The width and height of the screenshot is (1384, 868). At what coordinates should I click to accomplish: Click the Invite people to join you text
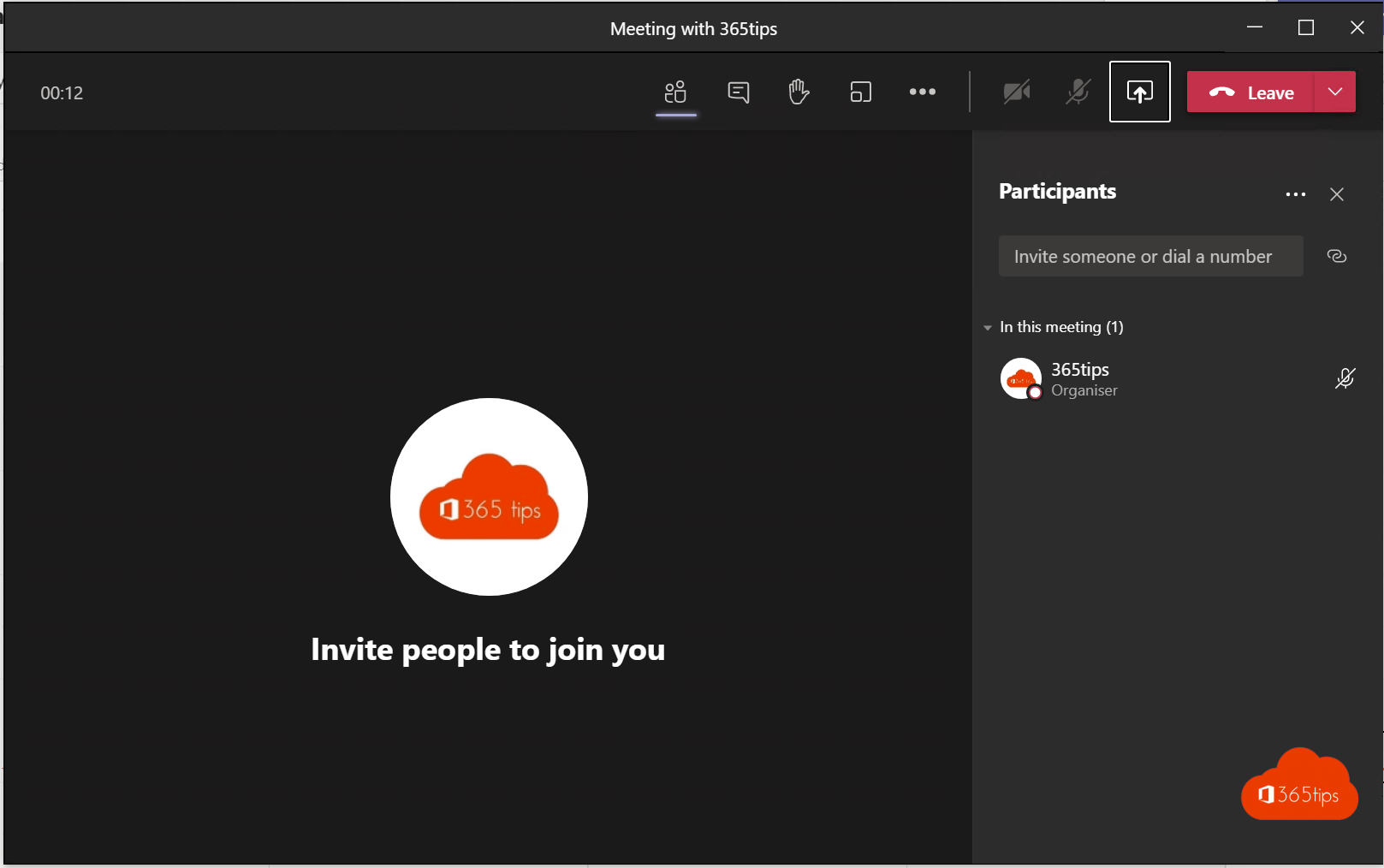pyautogui.click(x=488, y=650)
